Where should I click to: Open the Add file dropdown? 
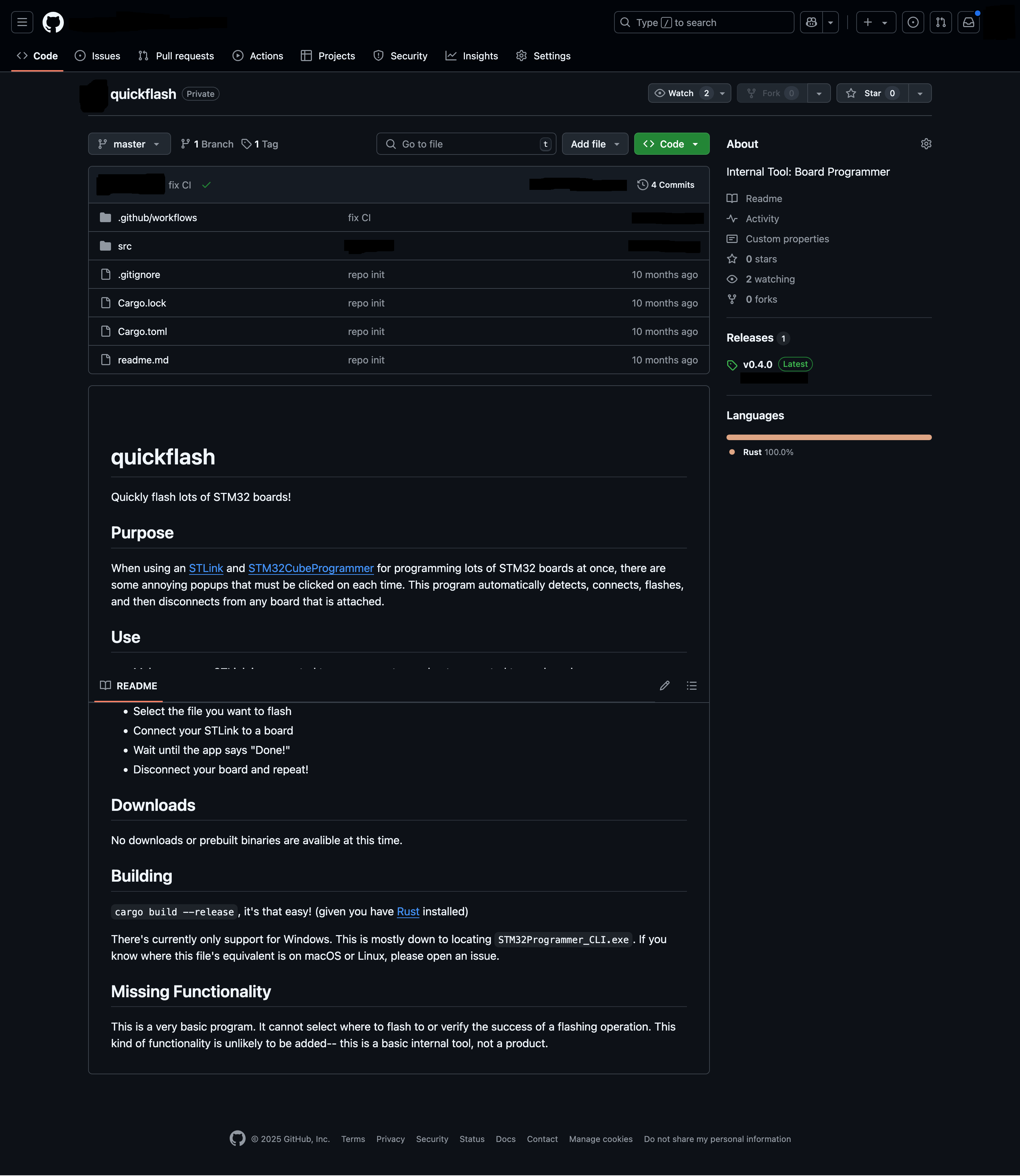pos(595,144)
